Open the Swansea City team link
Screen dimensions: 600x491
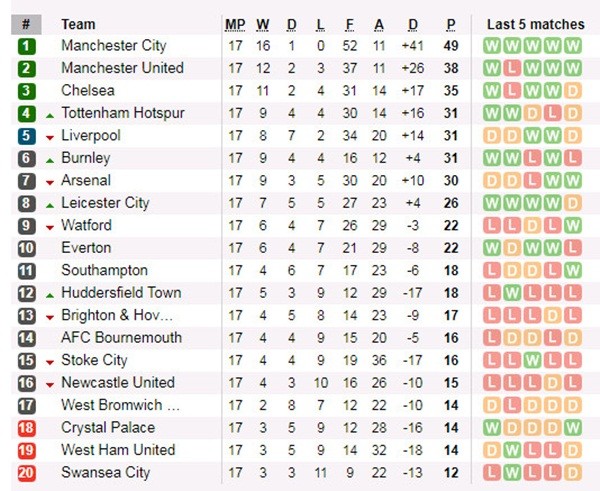coord(105,473)
